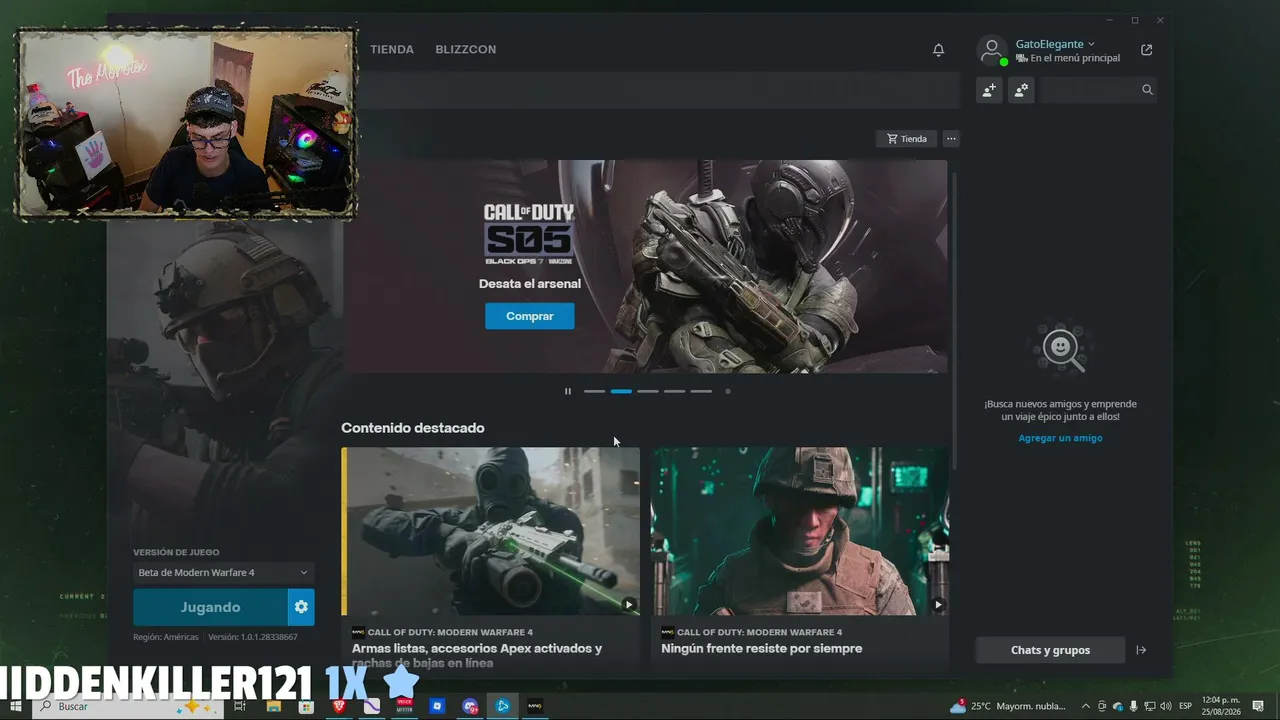Open the three-dots more options menu
Image resolution: width=1280 pixels, height=720 pixels.
click(x=951, y=139)
